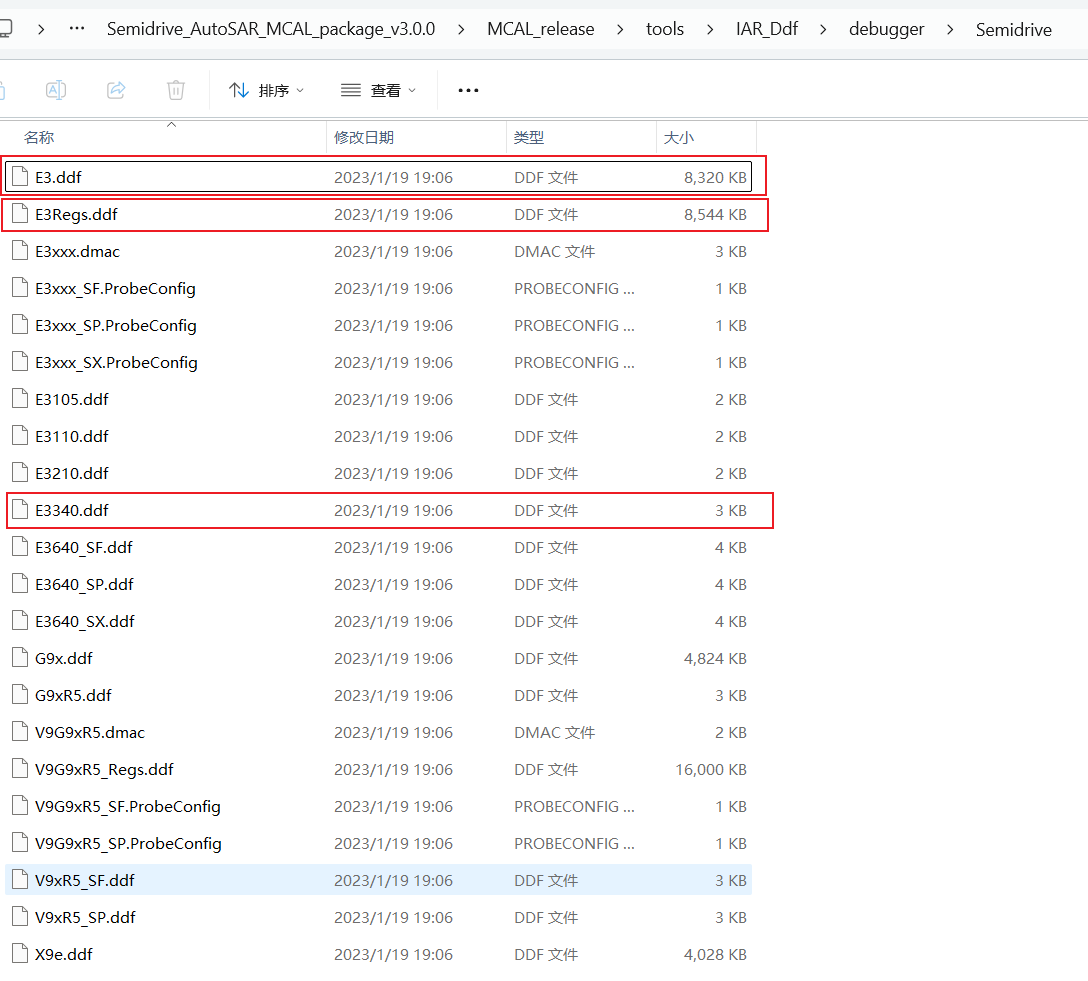This screenshot has height=981, width=1088.
Task: Click the rename icon in the toolbar
Action: pyautogui.click(x=55, y=90)
